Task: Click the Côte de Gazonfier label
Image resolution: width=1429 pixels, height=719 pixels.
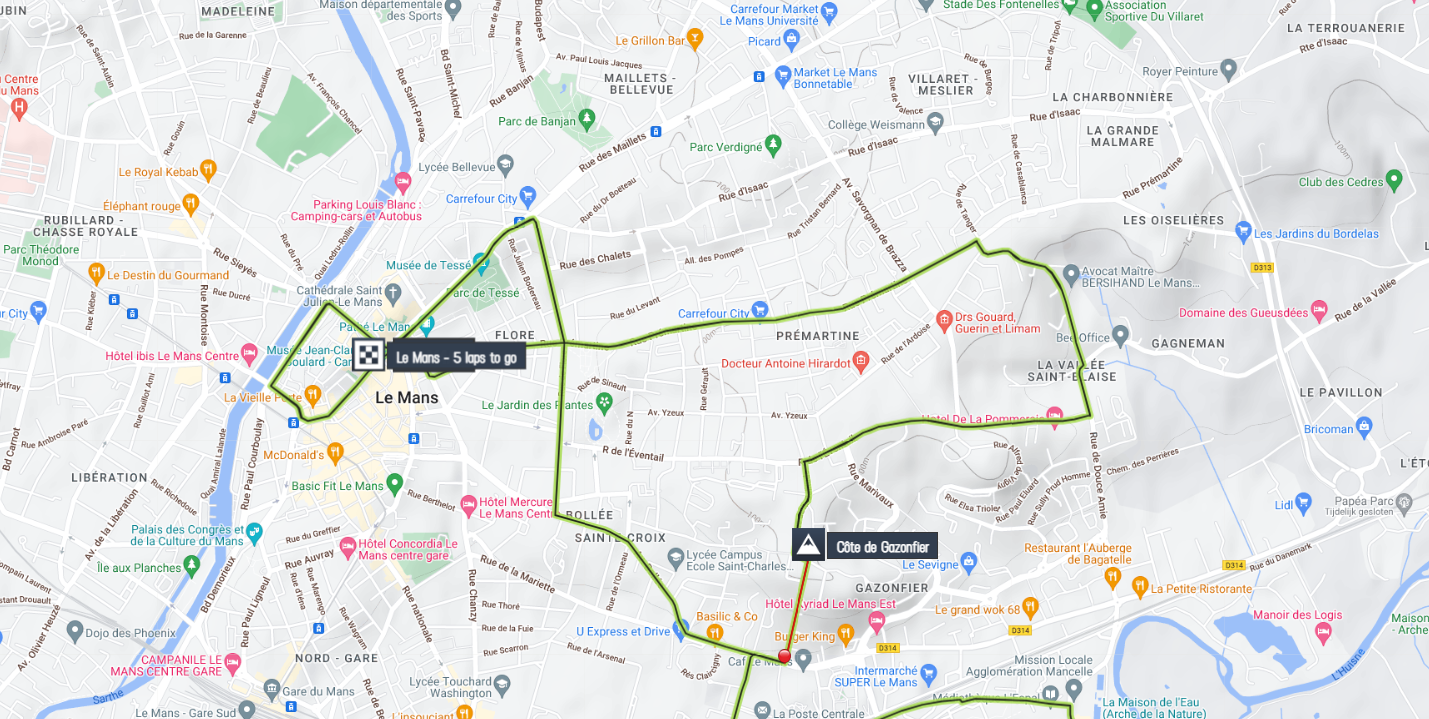Action: click(883, 547)
